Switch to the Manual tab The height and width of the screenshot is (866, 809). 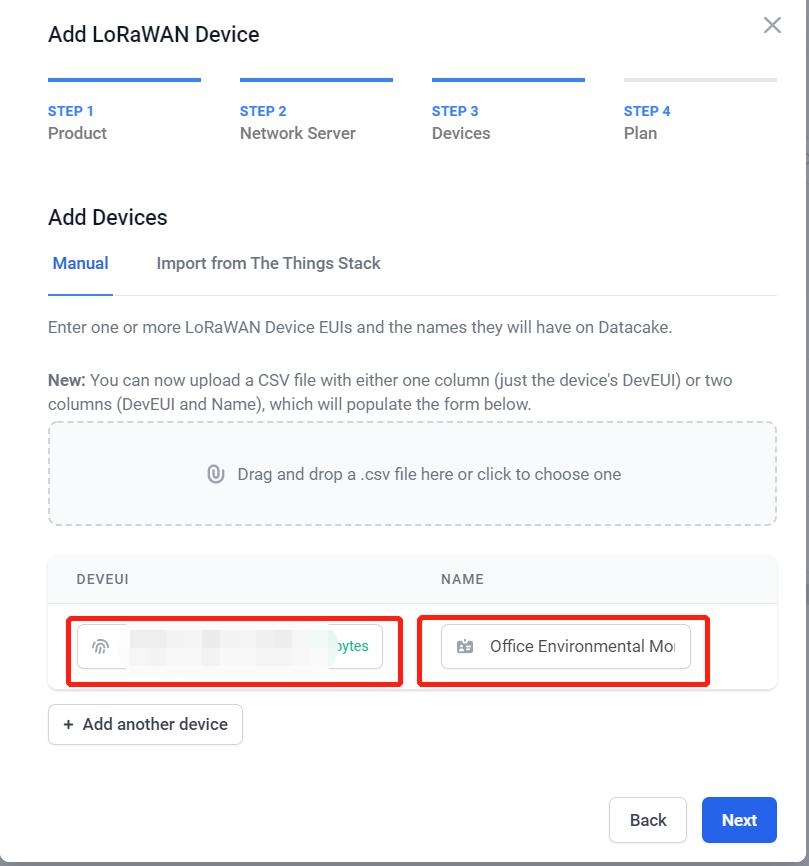pyautogui.click(x=80, y=264)
